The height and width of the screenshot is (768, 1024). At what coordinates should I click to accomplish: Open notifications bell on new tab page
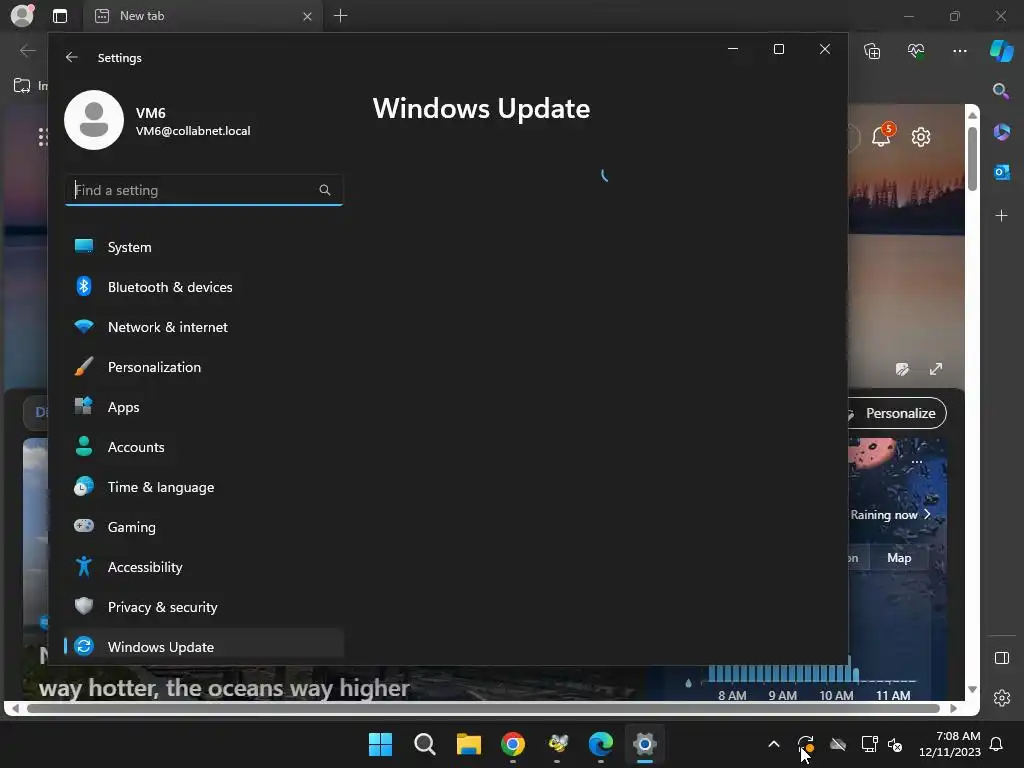881,136
